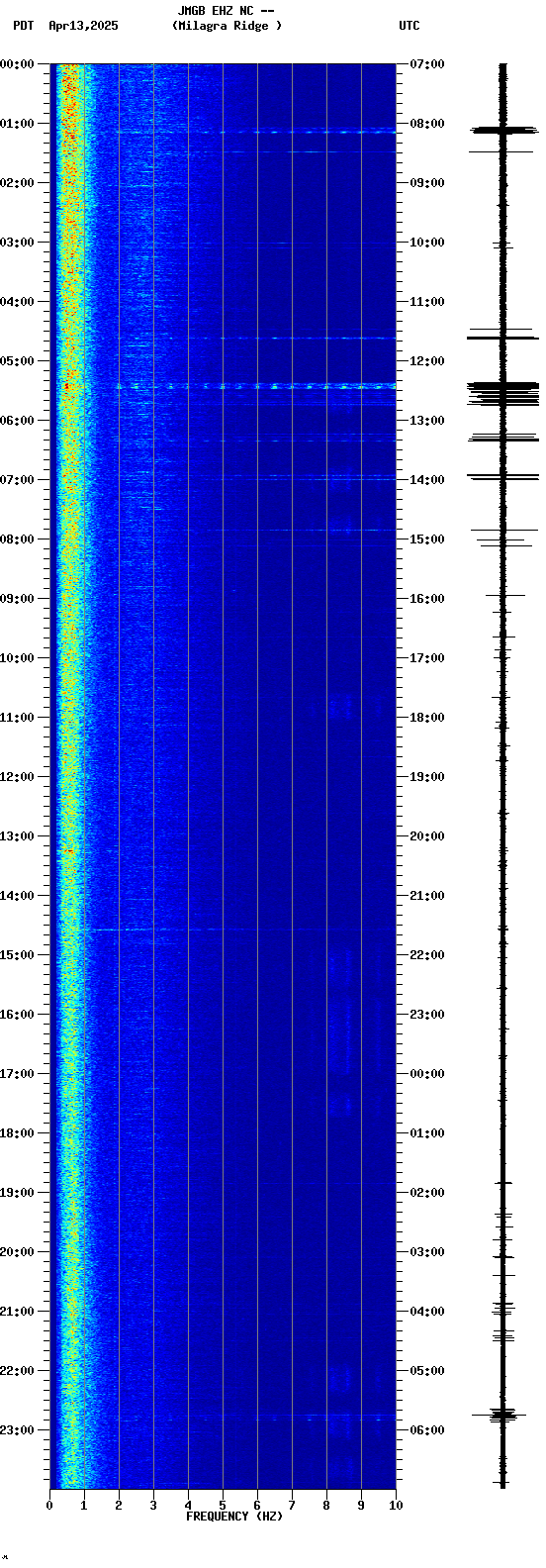
Task: Select the PDT axis "10:00" label
Action: tap(17, 658)
